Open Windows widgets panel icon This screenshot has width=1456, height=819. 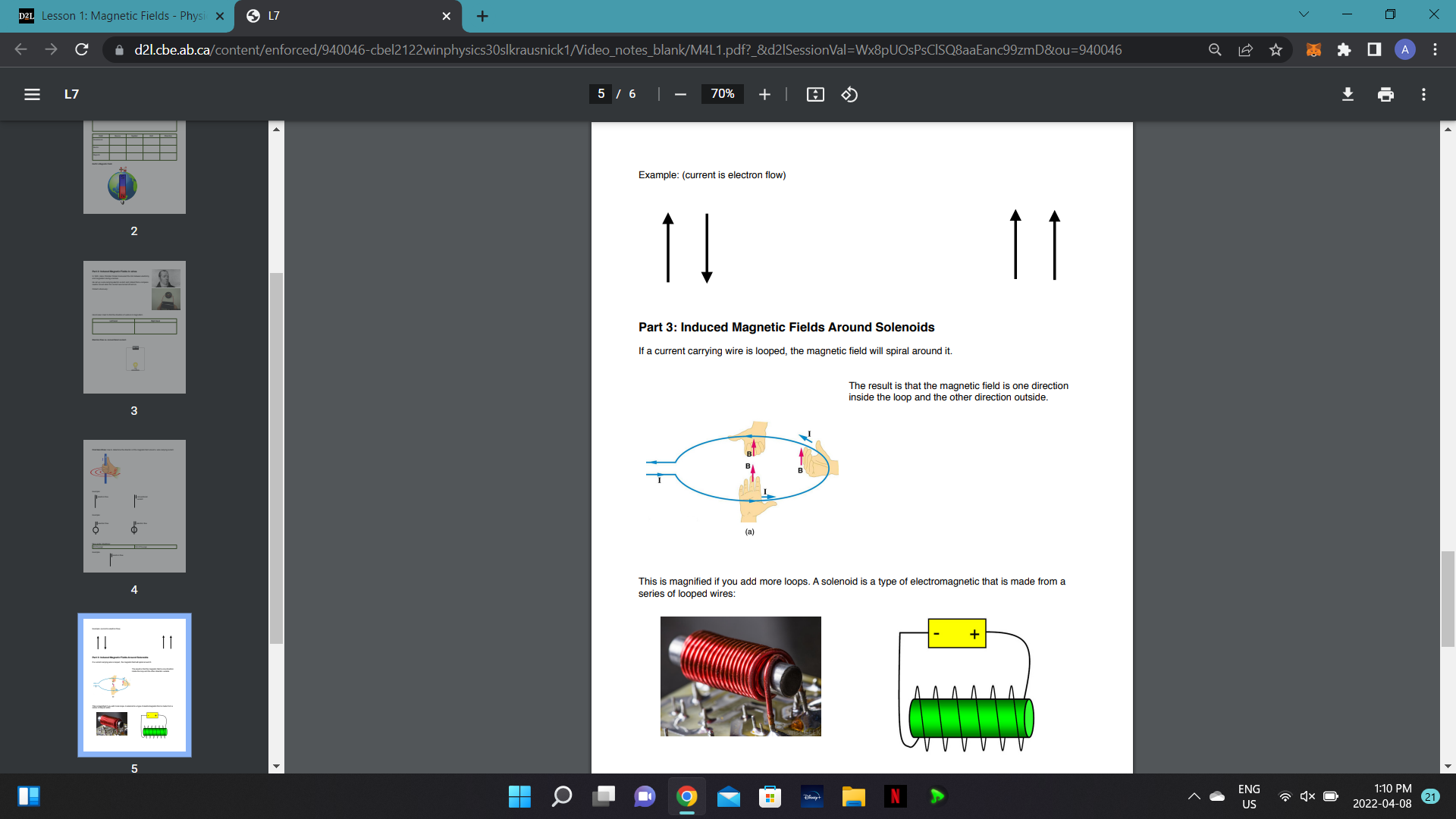click(29, 796)
